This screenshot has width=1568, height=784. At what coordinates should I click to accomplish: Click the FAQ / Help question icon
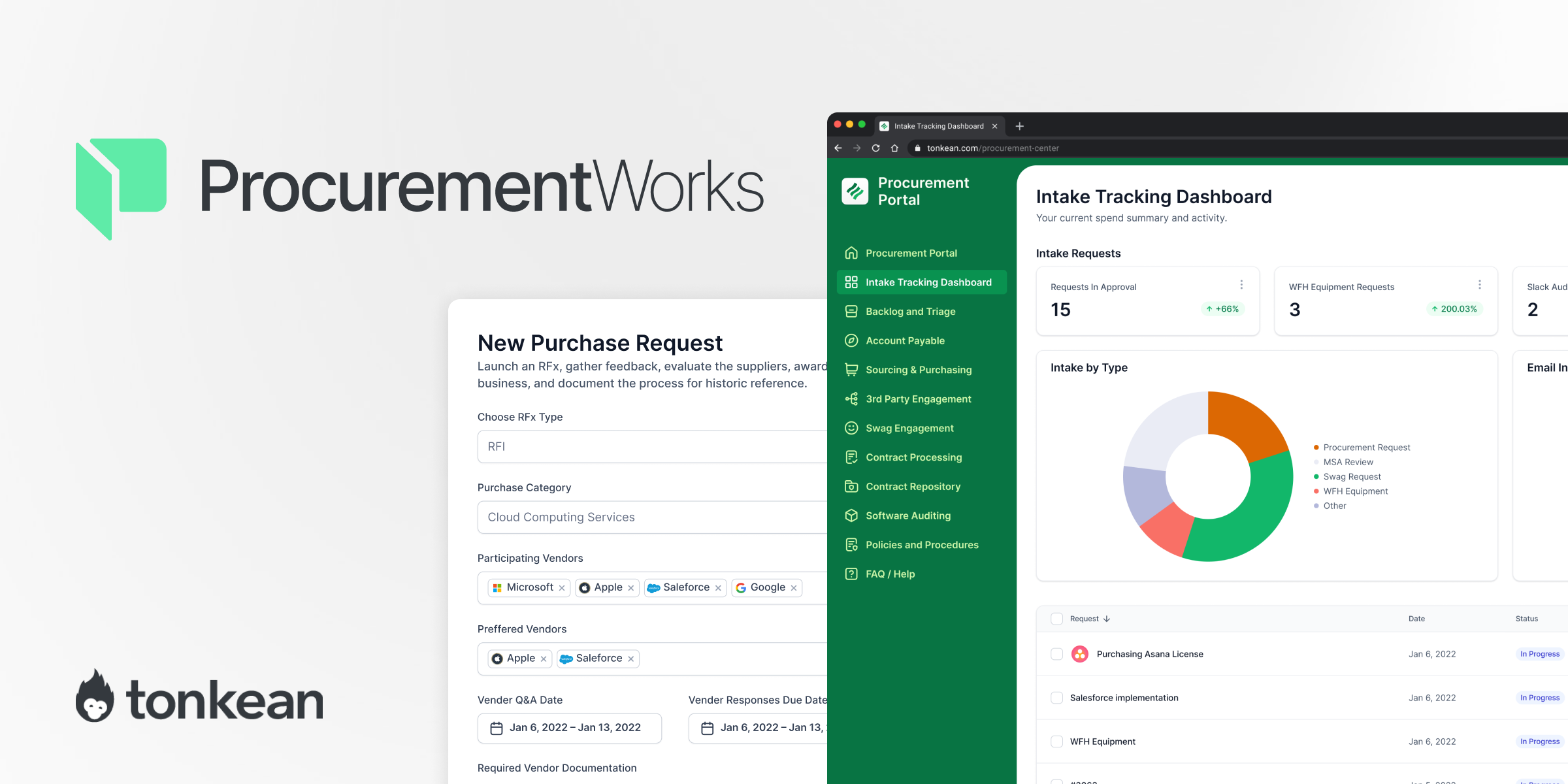coord(851,574)
